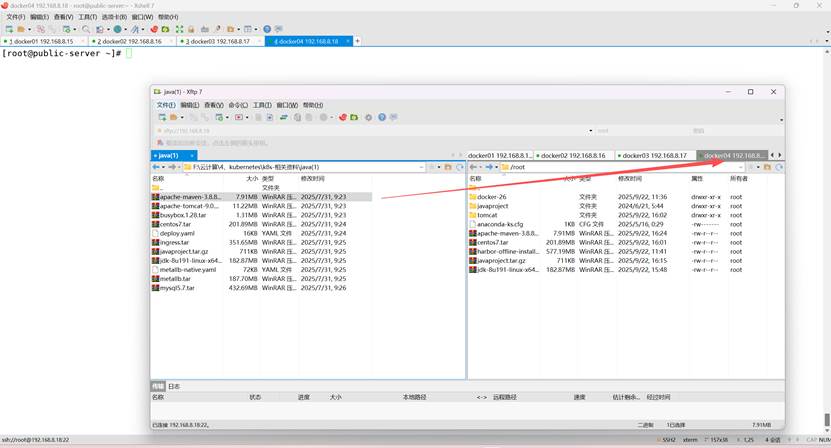Open the dropdown beside the red terminal icon in Xftp
The height and width of the screenshot is (448, 831).
pyautogui.click(x=247, y=118)
